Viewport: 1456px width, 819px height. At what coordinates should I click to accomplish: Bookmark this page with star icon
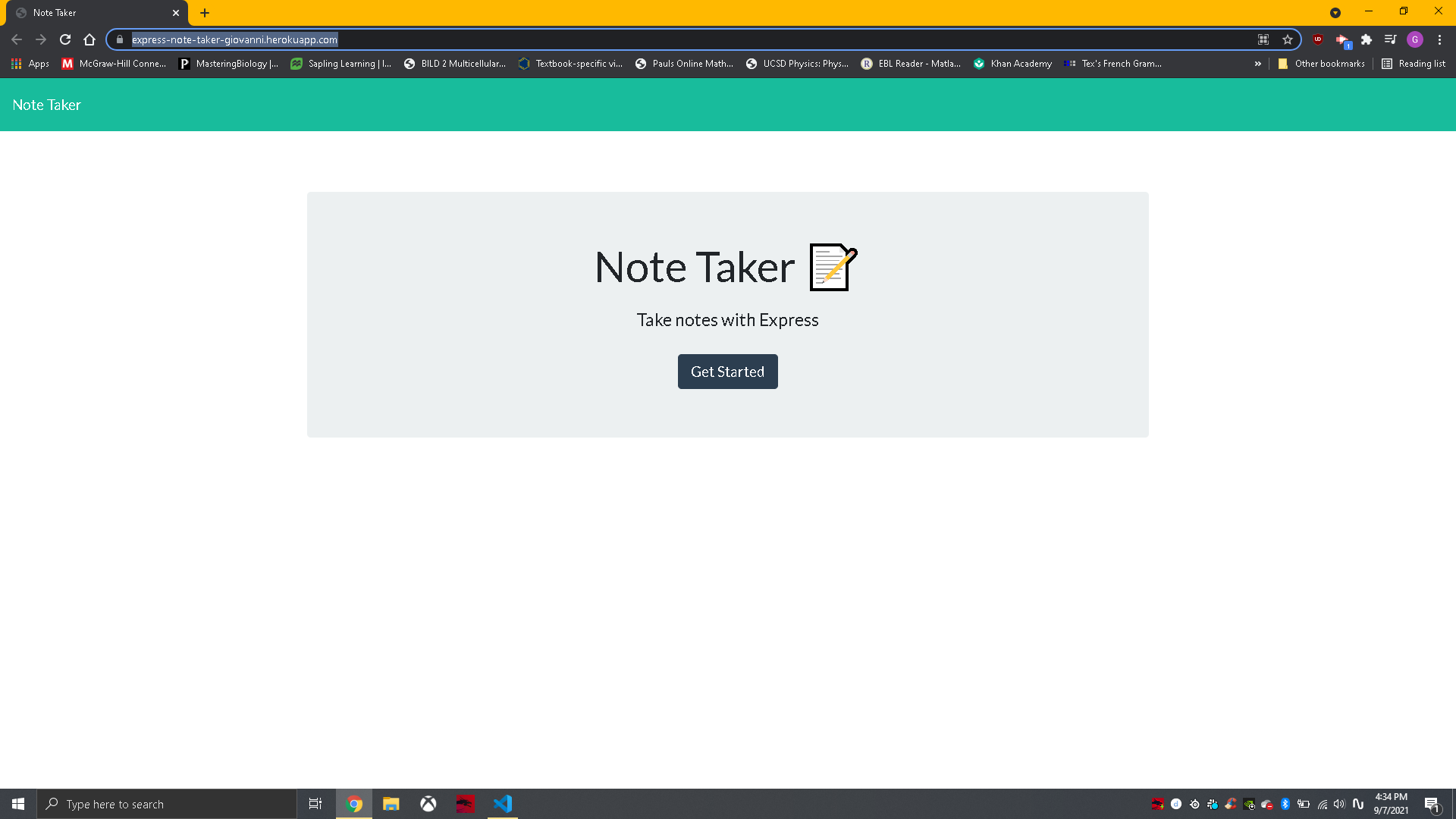(x=1288, y=39)
